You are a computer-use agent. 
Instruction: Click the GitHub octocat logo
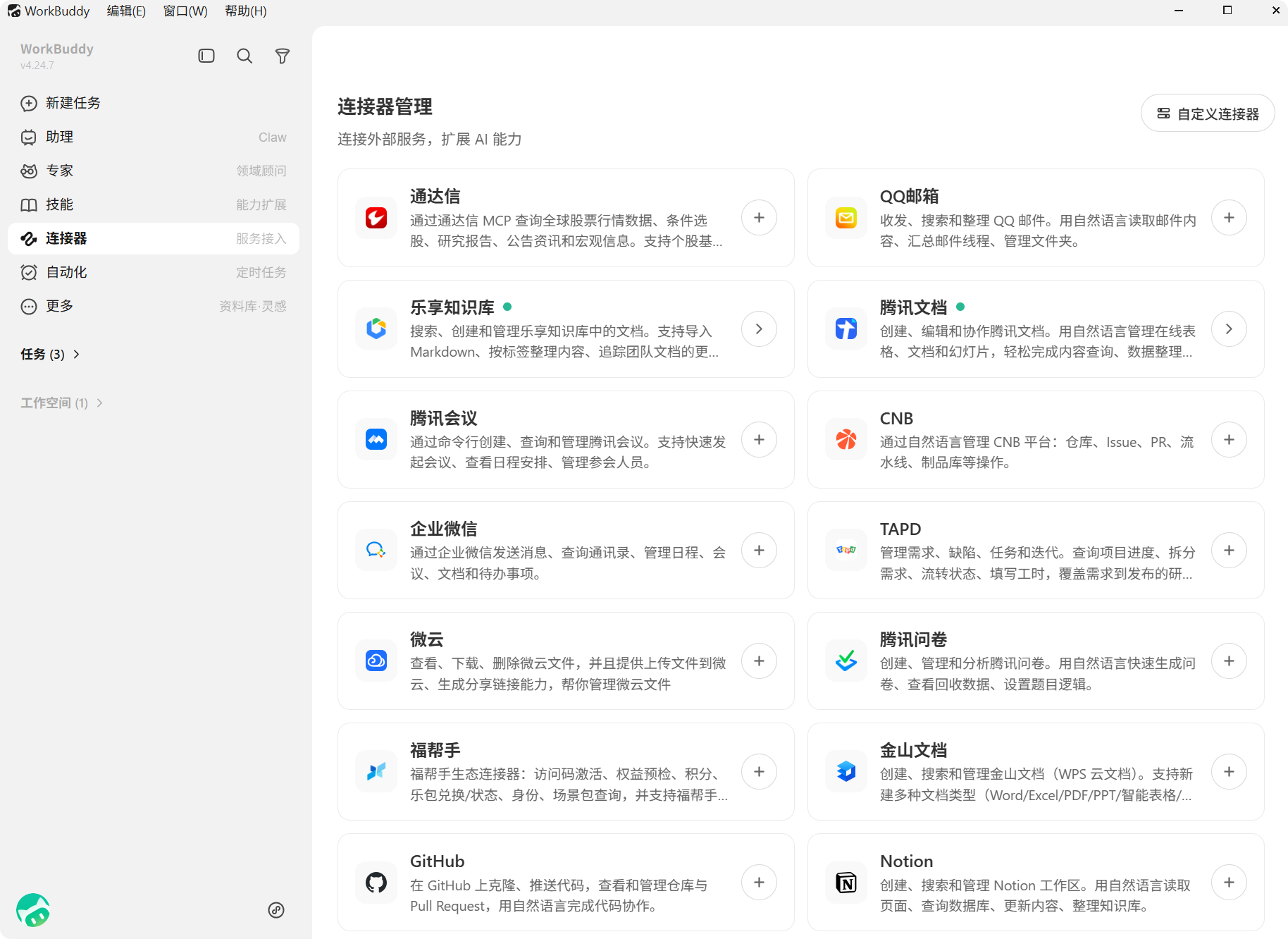click(376, 882)
